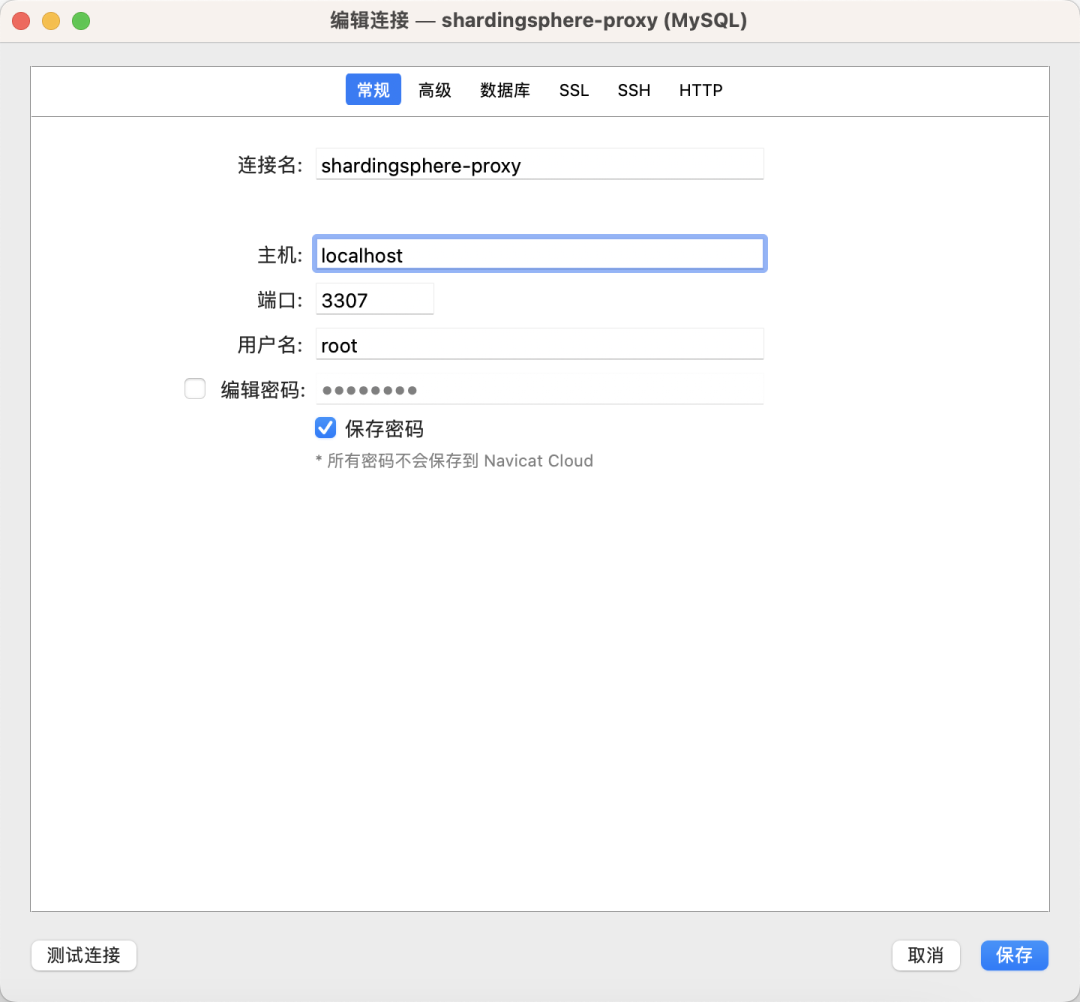This screenshot has height=1002, width=1080.
Task: Select the SSL tab
Action: click(574, 90)
